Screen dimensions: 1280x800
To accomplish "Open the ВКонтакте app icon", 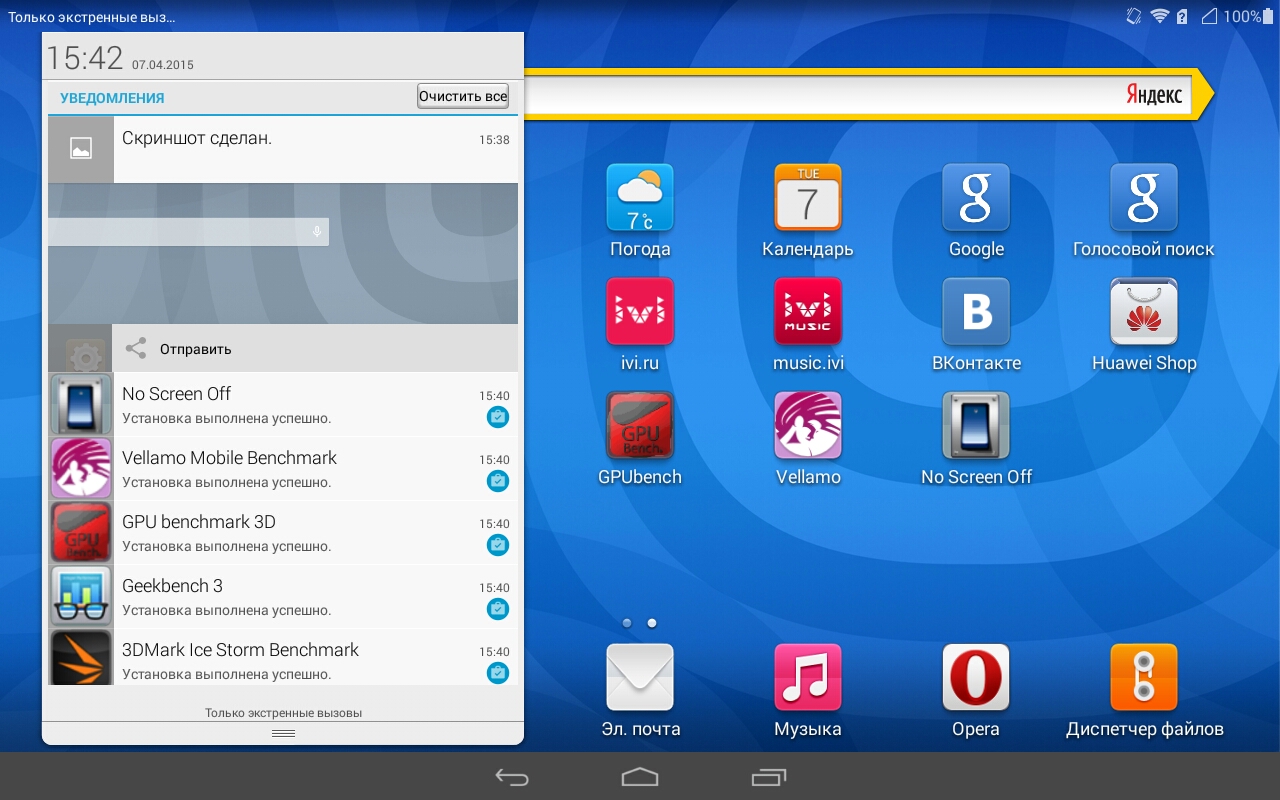I will (976, 312).
